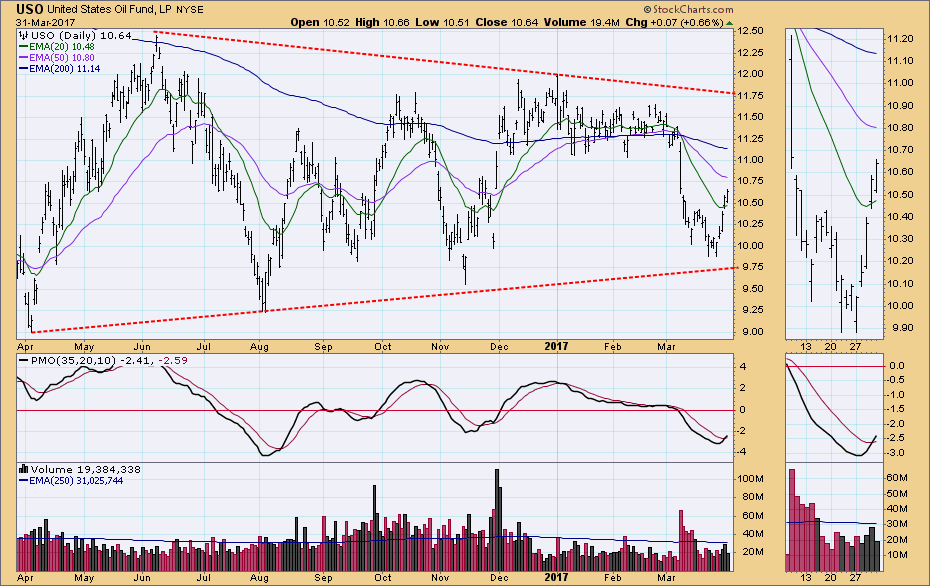Click the Jun marker under the volume chart

pos(142,578)
